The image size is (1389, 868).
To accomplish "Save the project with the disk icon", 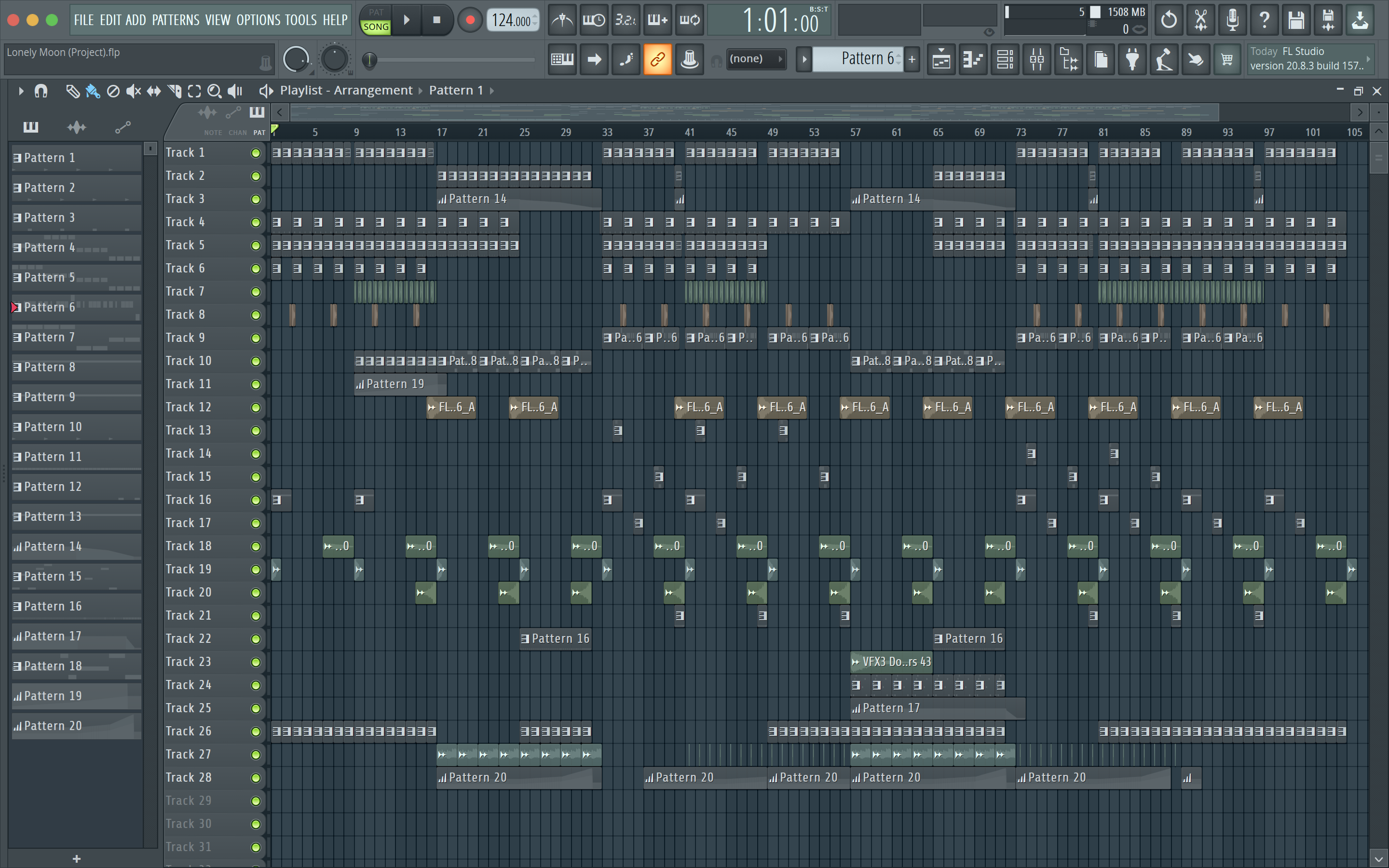I will coord(1296,21).
